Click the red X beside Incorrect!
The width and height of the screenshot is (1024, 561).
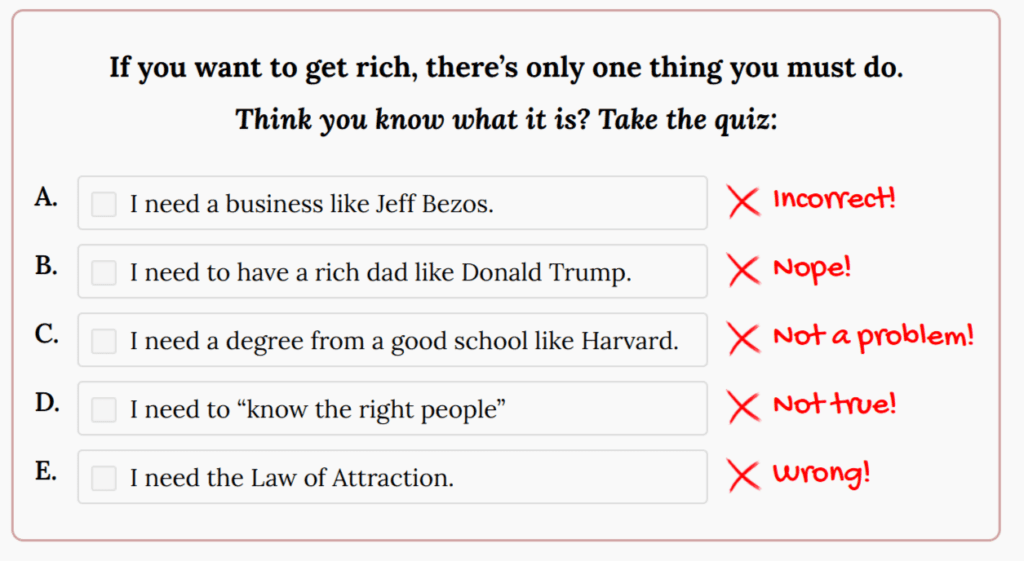tap(743, 202)
